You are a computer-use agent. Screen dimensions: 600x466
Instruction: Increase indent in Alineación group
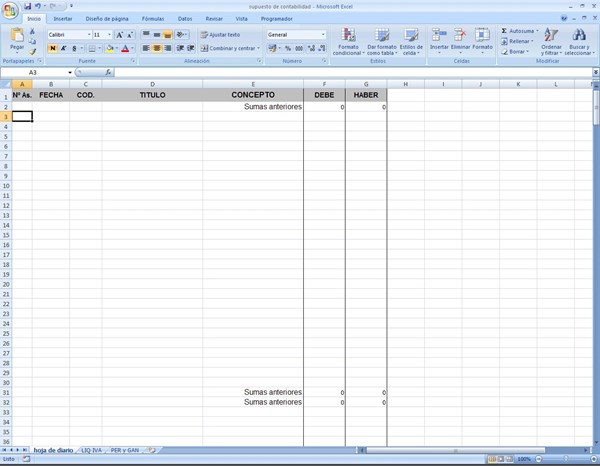191,48
